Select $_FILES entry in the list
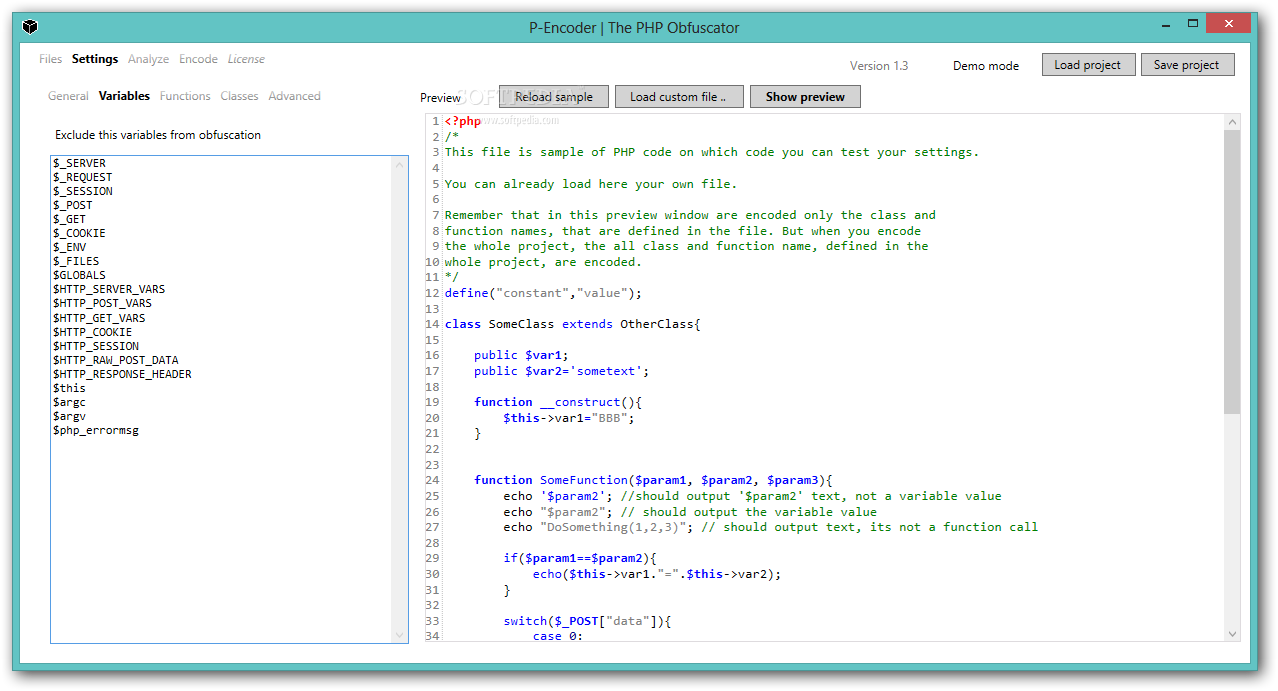 (x=76, y=261)
